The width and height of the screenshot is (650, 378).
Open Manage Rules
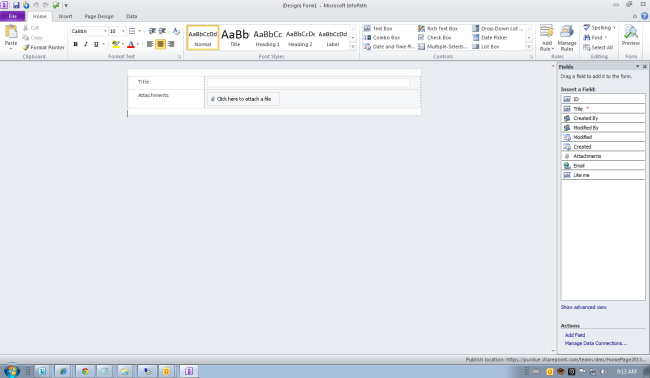[x=567, y=38]
